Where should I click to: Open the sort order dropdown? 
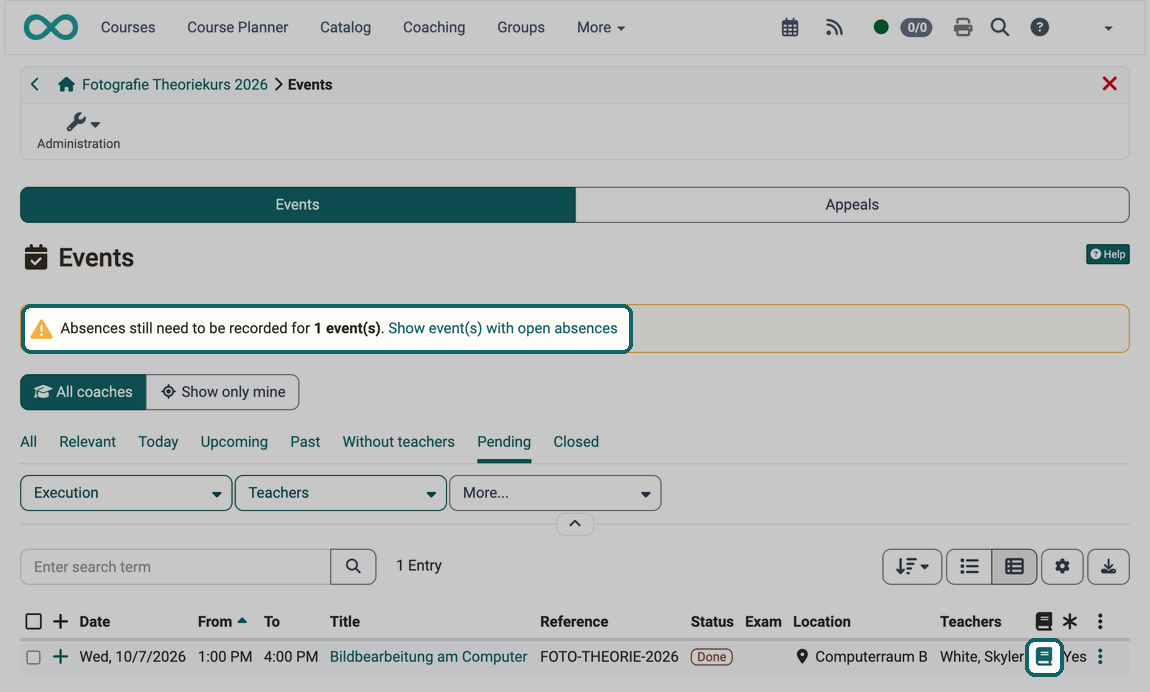(x=912, y=567)
